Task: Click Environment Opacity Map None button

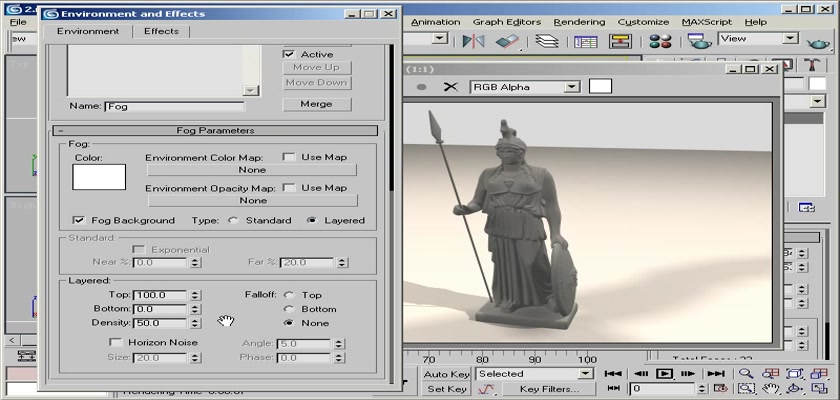Action: [252, 200]
